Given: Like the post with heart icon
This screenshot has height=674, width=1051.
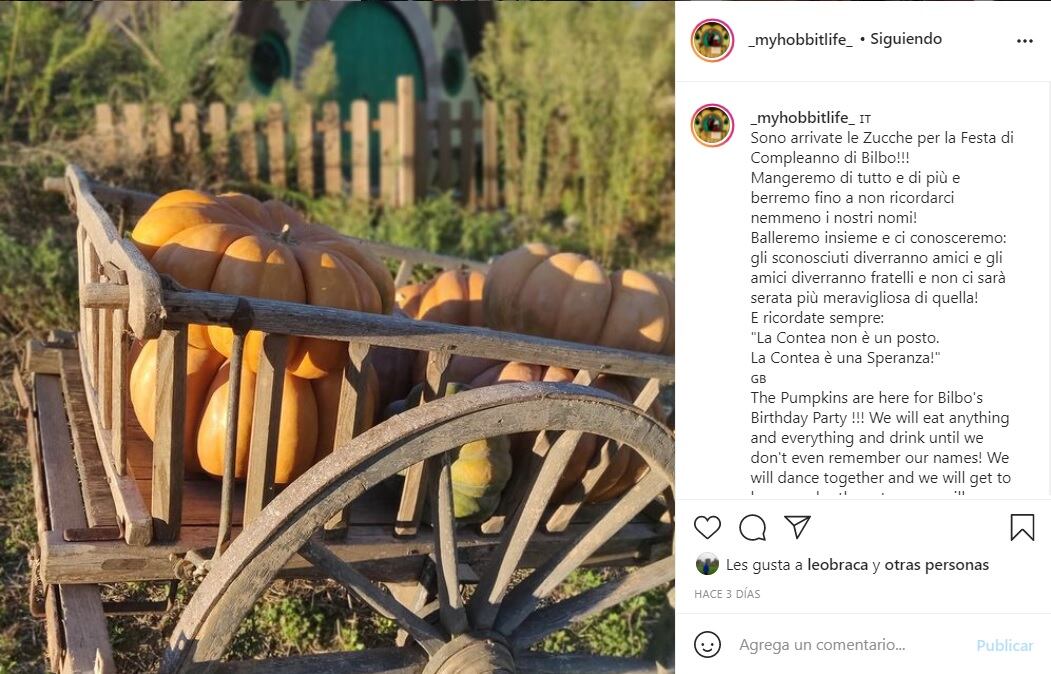Looking at the screenshot, I should 707,527.
